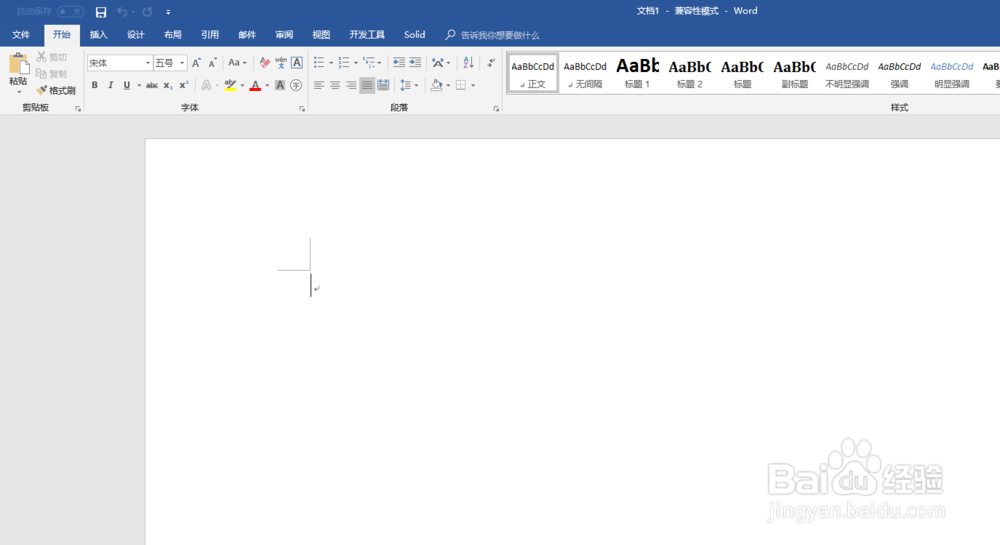This screenshot has width=1000, height=545.
Task: Click the shading paint bucket icon
Action: click(437, 85)
